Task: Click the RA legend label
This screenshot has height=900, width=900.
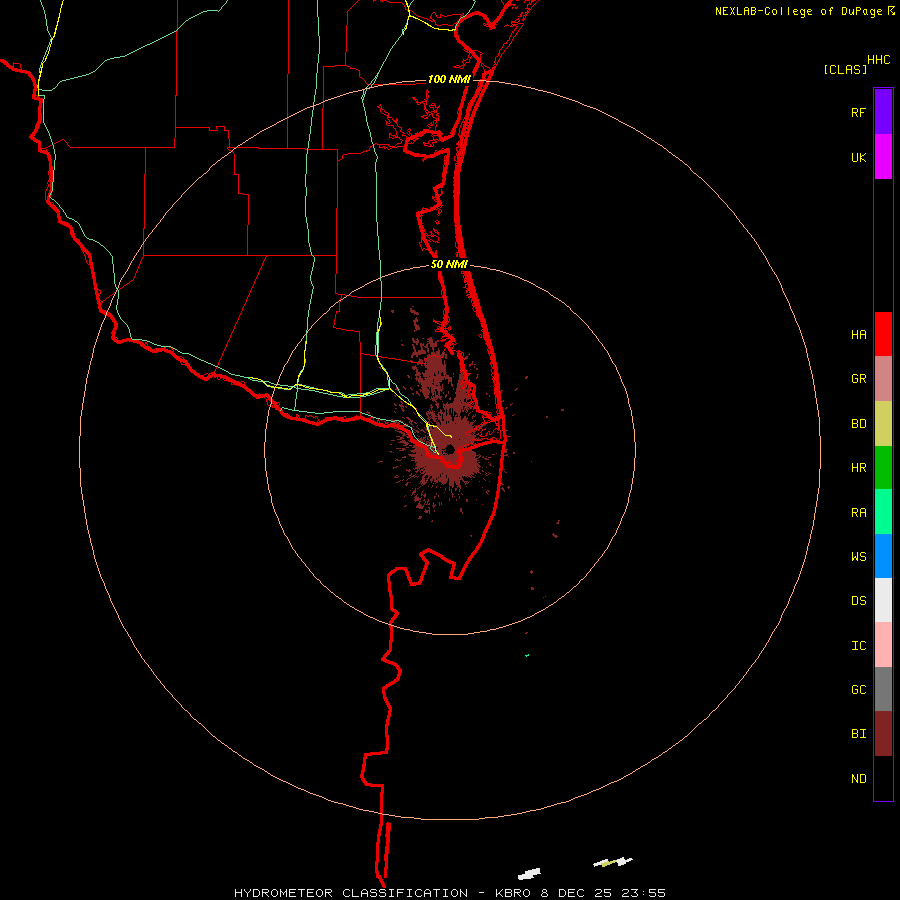Action: point(859,513)
